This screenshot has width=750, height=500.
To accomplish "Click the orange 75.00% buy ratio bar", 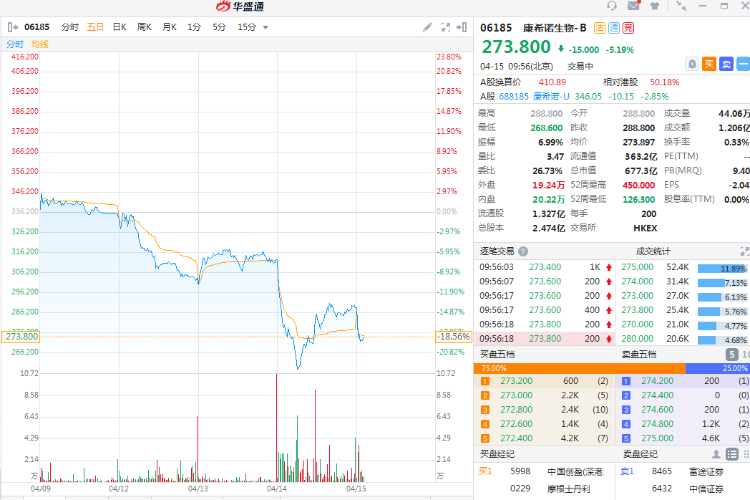I will coord(580,368).
